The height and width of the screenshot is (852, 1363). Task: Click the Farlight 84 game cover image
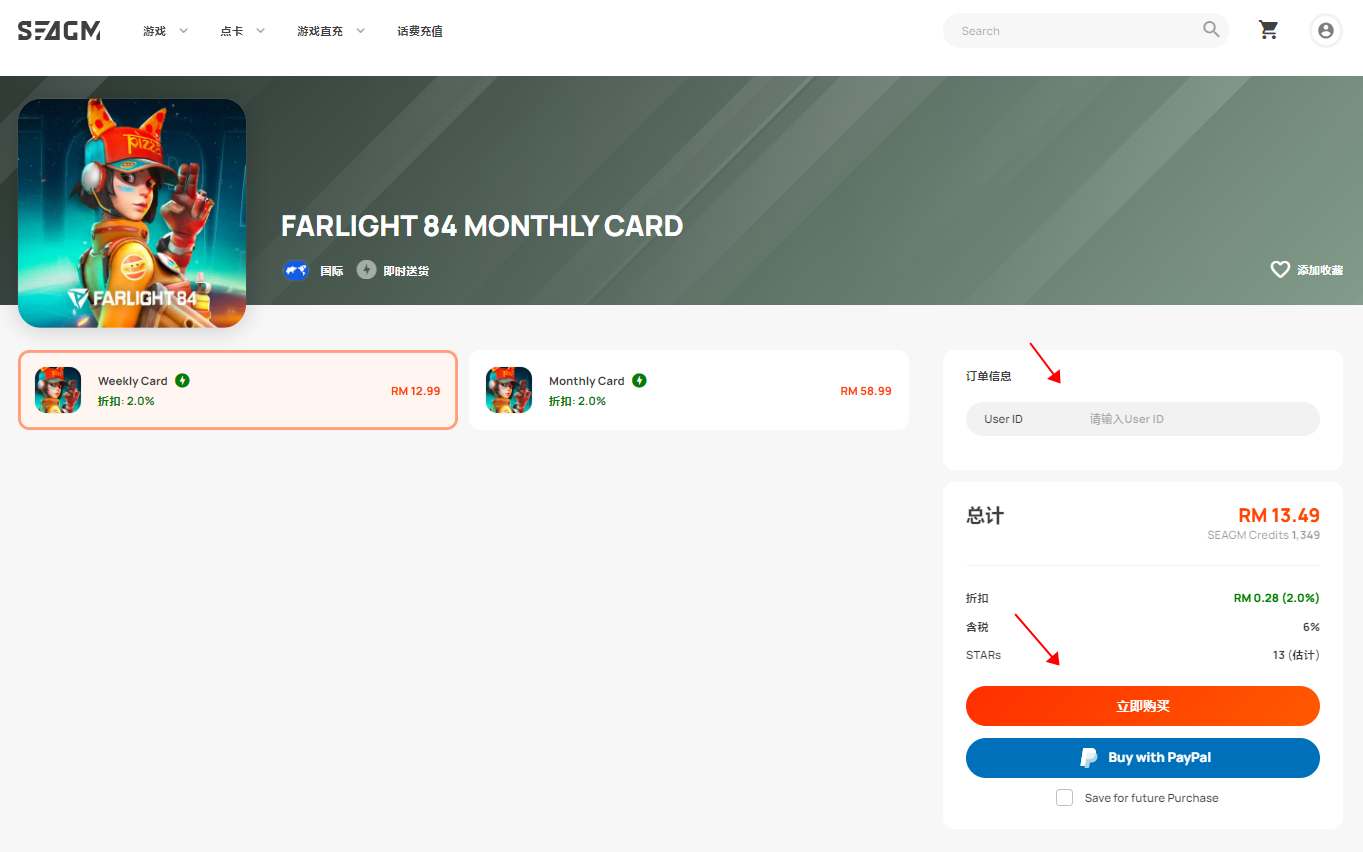click(132, 213)
